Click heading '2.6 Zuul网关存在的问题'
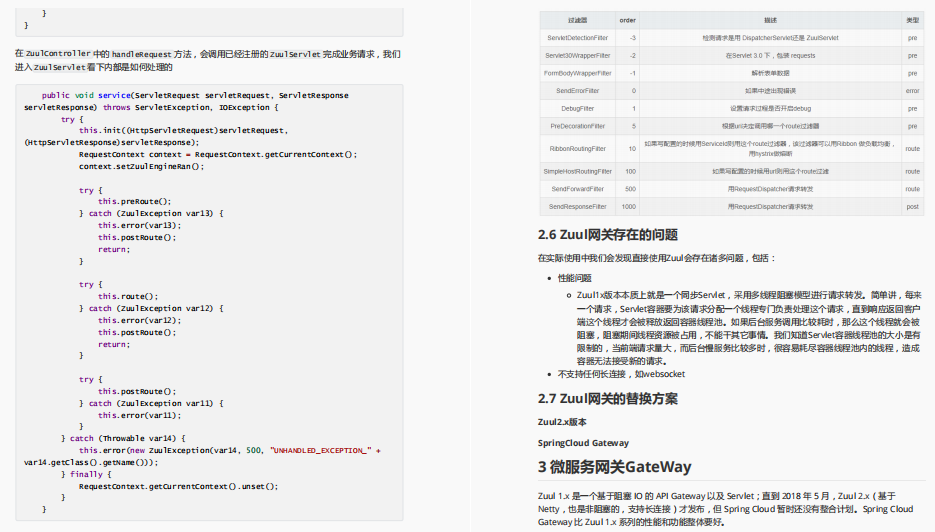 pyautogui.click(x=608, y=235)
